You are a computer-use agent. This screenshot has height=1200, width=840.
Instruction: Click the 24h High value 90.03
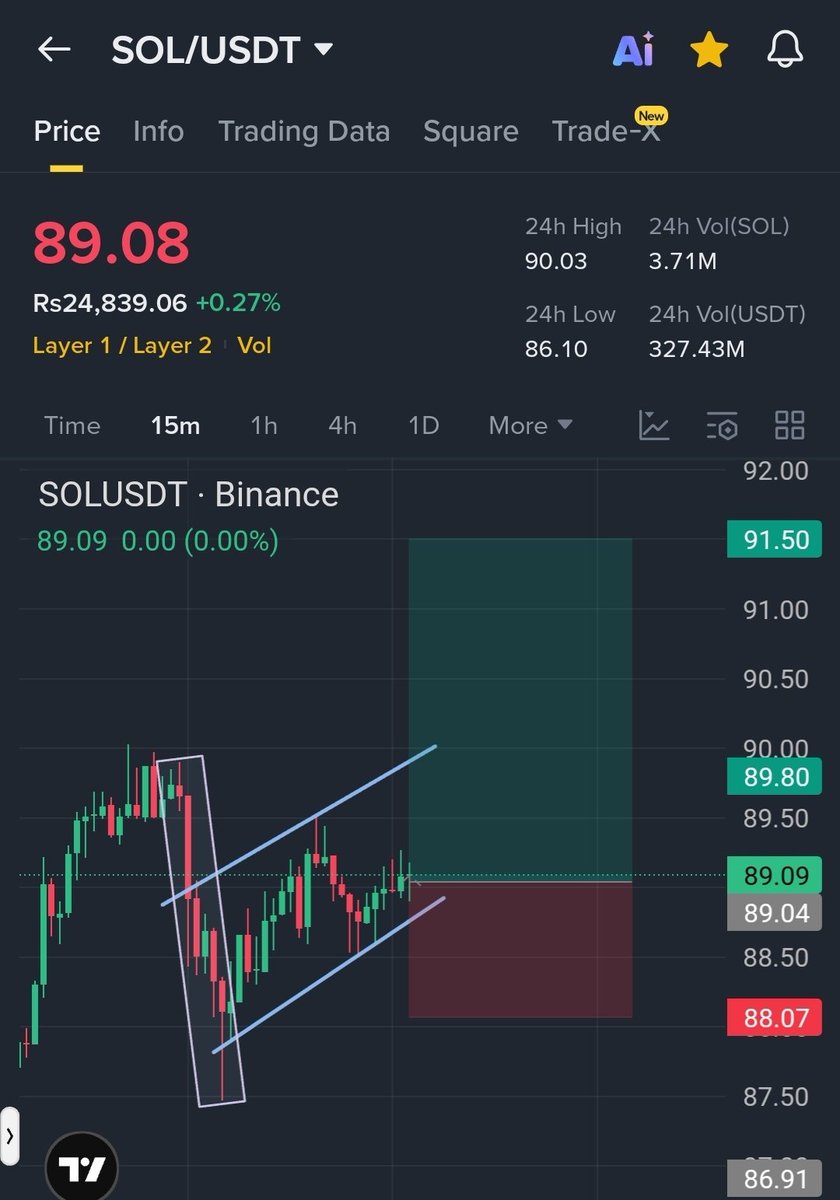[x=556, y=262]
